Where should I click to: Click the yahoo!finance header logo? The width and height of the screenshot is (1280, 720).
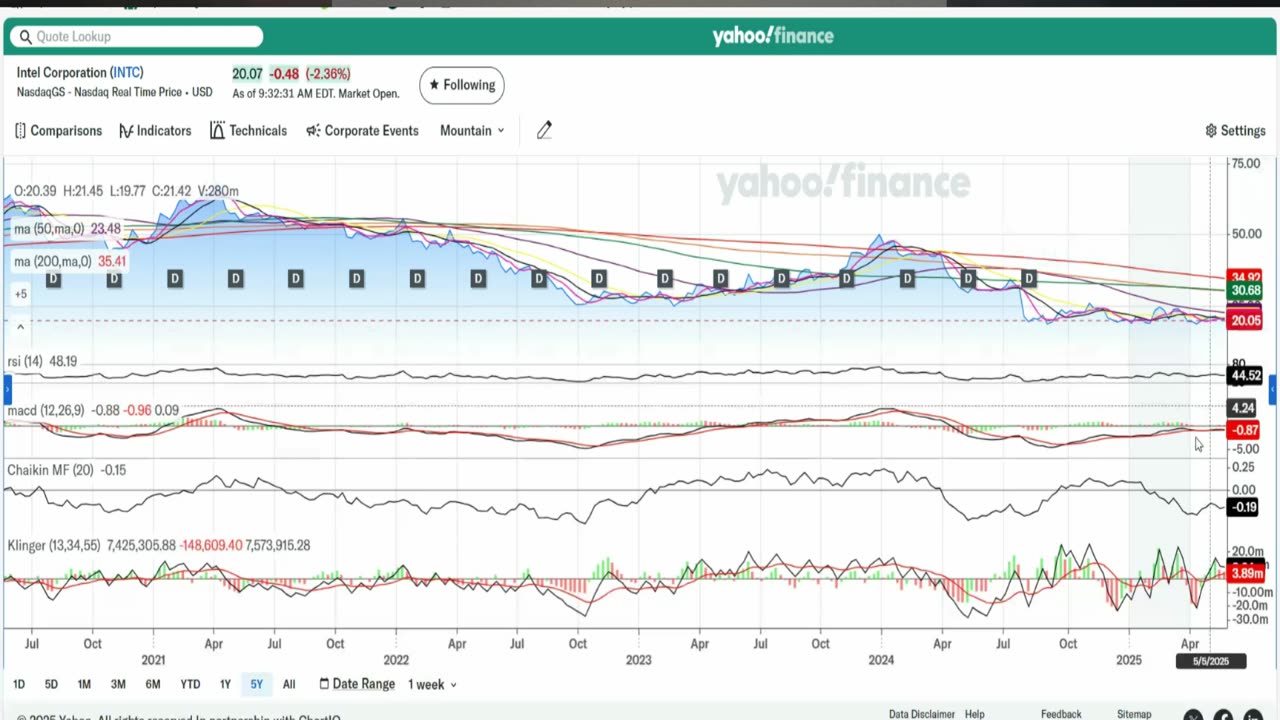(x=773, y=36)
